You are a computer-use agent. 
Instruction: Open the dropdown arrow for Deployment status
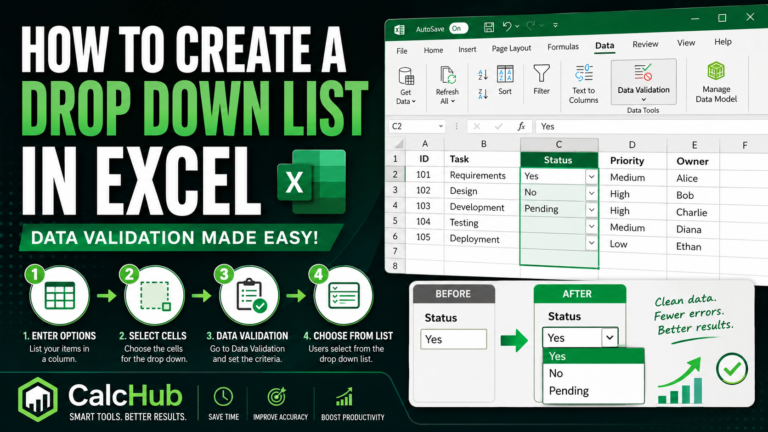592,243
